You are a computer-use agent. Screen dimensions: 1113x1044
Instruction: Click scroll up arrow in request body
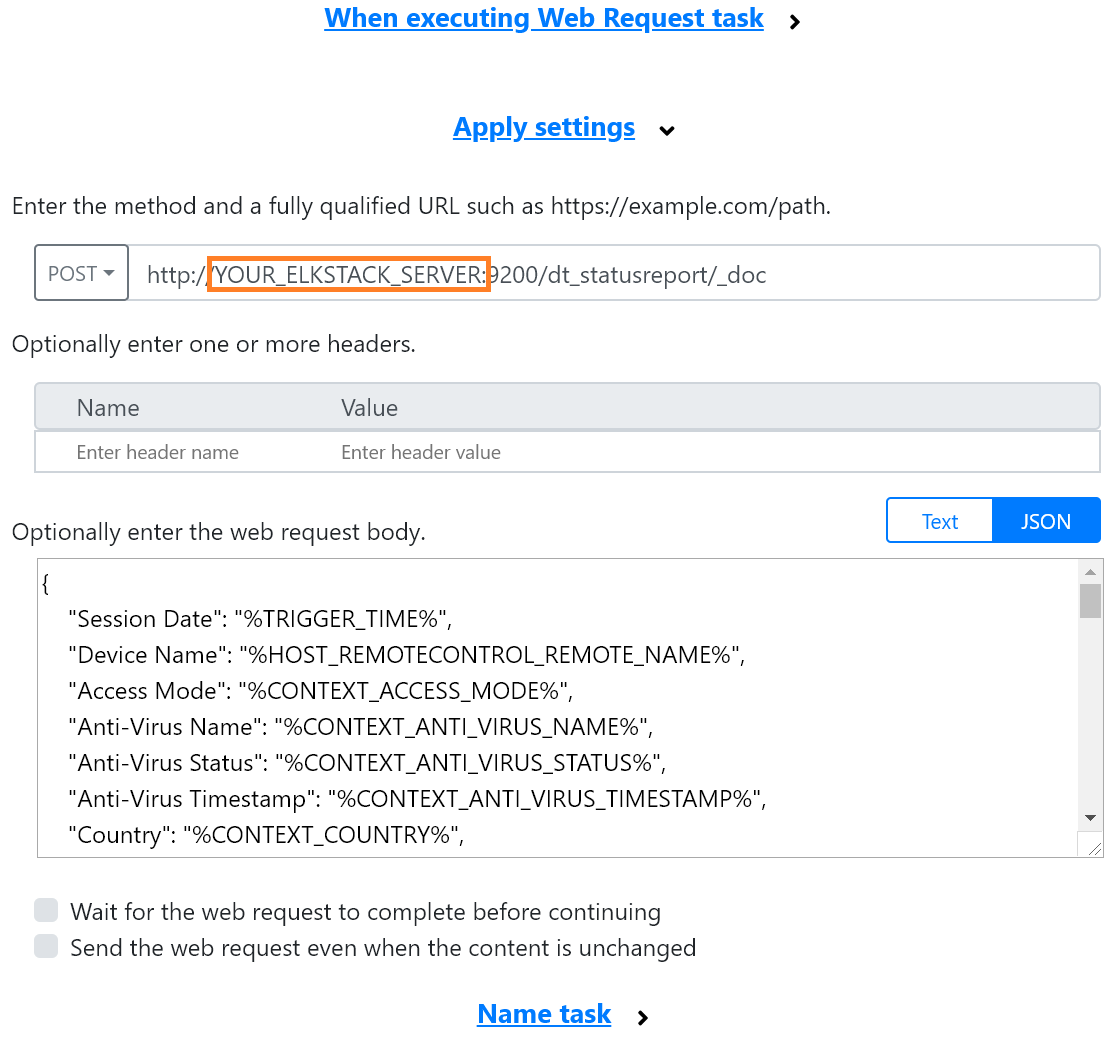click(x=1090, y=571)
